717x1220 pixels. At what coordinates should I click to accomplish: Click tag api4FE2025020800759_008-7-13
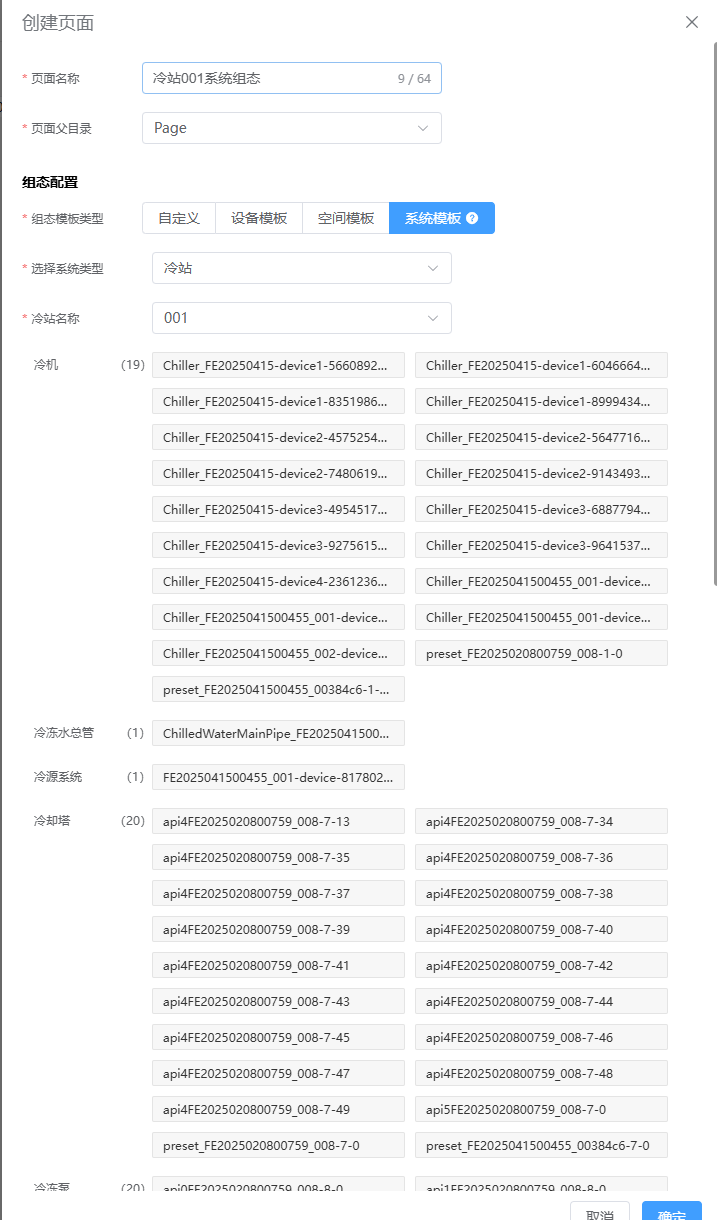[279, 821]
